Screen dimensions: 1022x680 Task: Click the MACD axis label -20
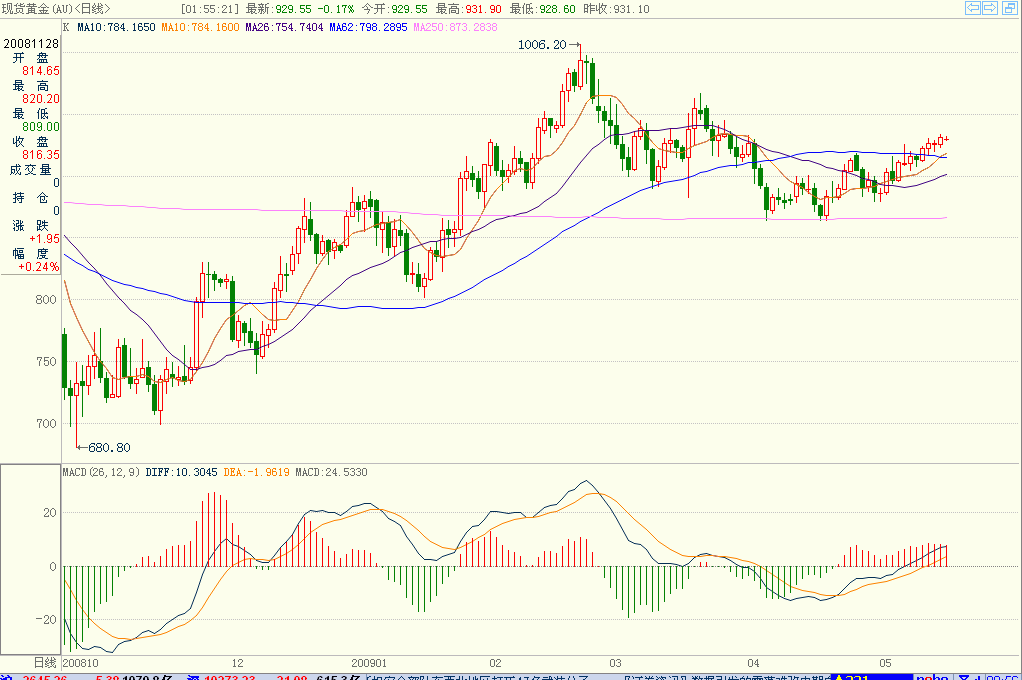pyautogui.click(x=46, y=620)
